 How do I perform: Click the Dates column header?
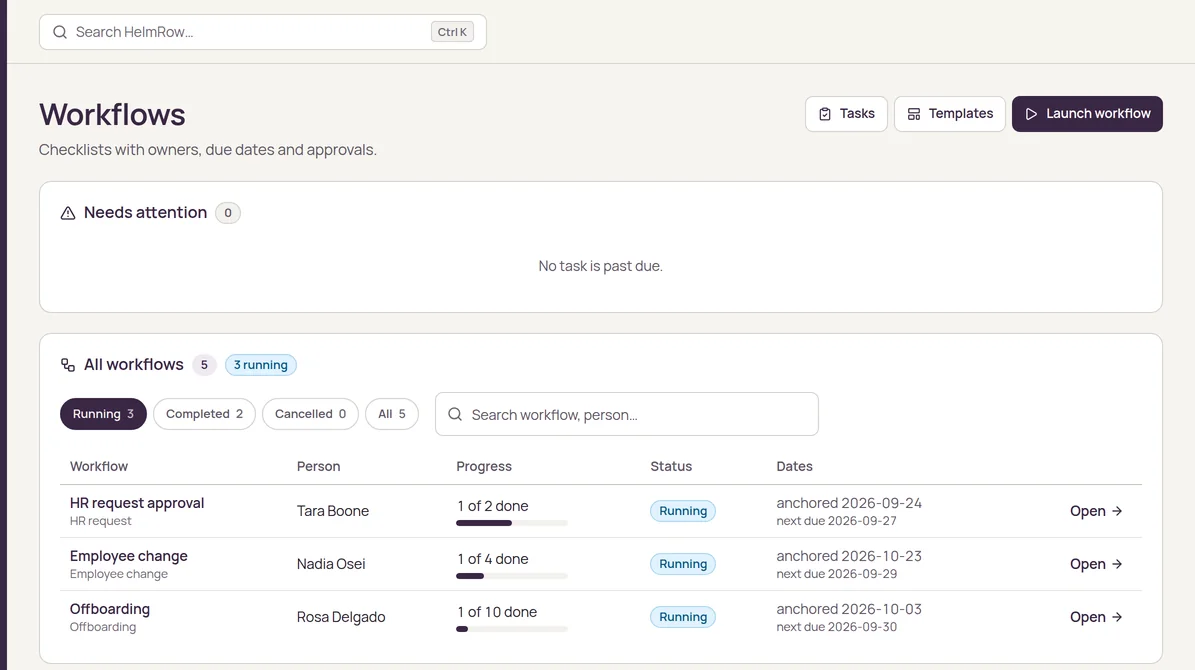(x=794, y=466)
